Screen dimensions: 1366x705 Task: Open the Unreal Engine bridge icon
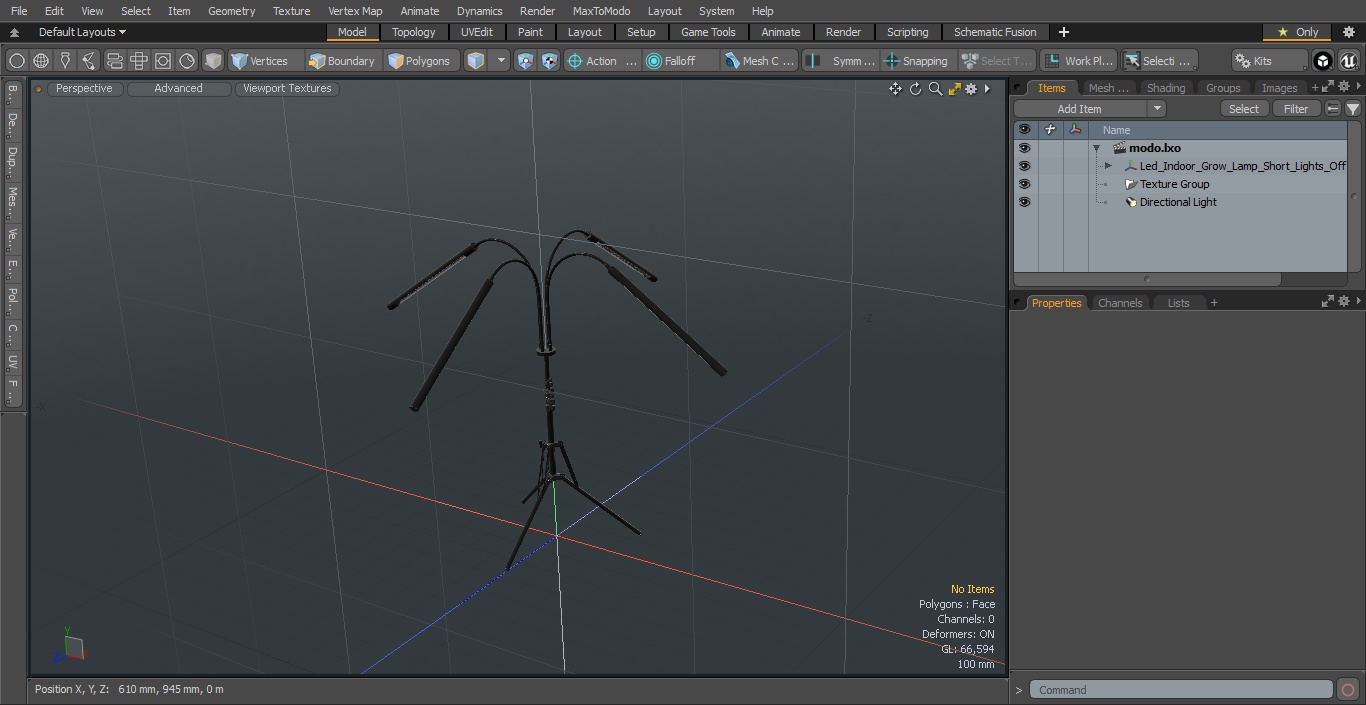[x=1348, y=61]
